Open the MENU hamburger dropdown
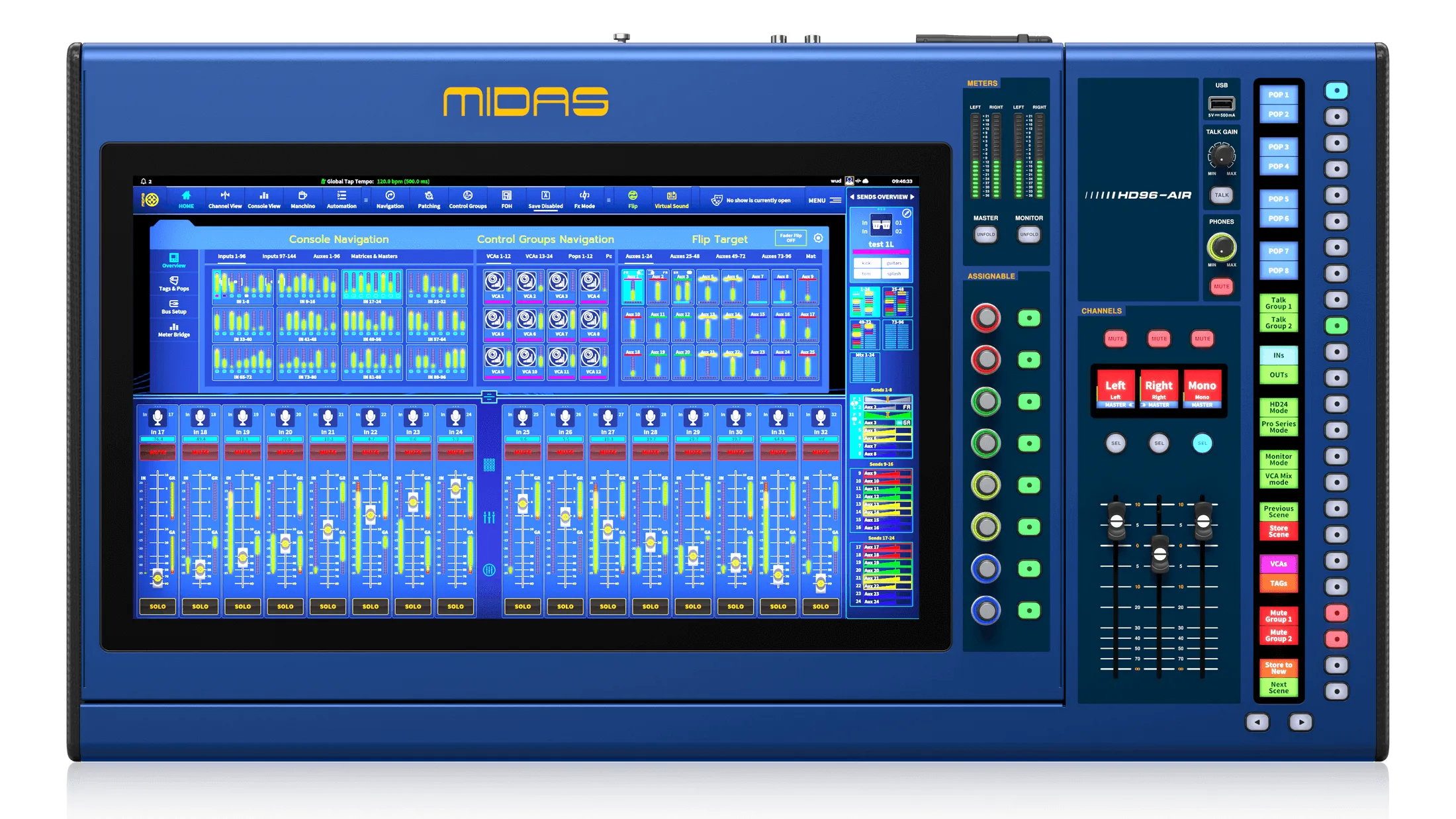The image size is (1456, 819). pyautogui.click(x=835, y=200)
